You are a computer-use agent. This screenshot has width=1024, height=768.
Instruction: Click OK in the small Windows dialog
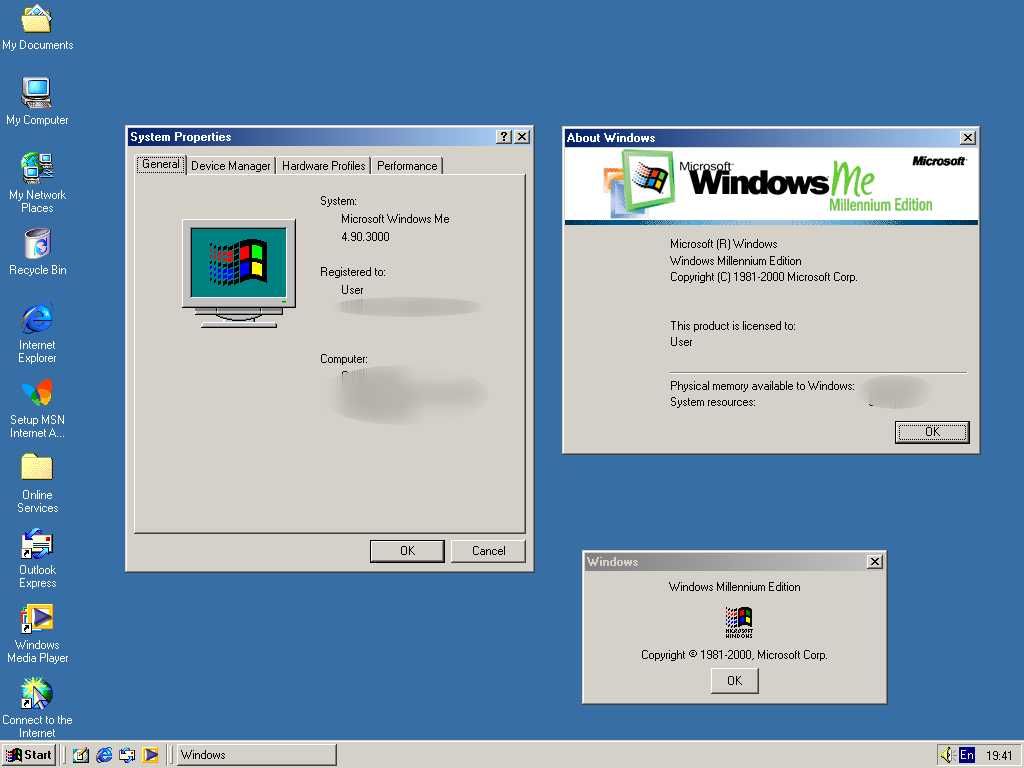point(735,680)
